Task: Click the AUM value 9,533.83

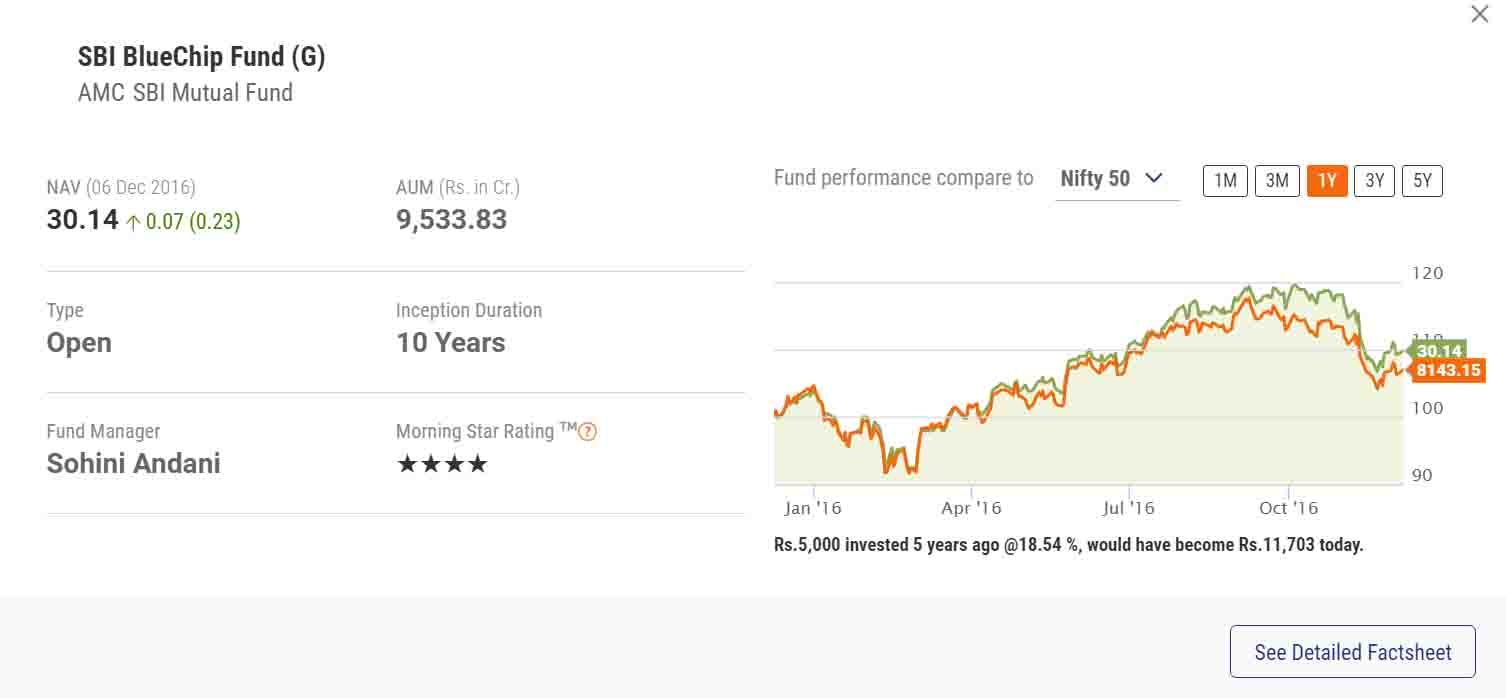Action: (x=451, y=220)
